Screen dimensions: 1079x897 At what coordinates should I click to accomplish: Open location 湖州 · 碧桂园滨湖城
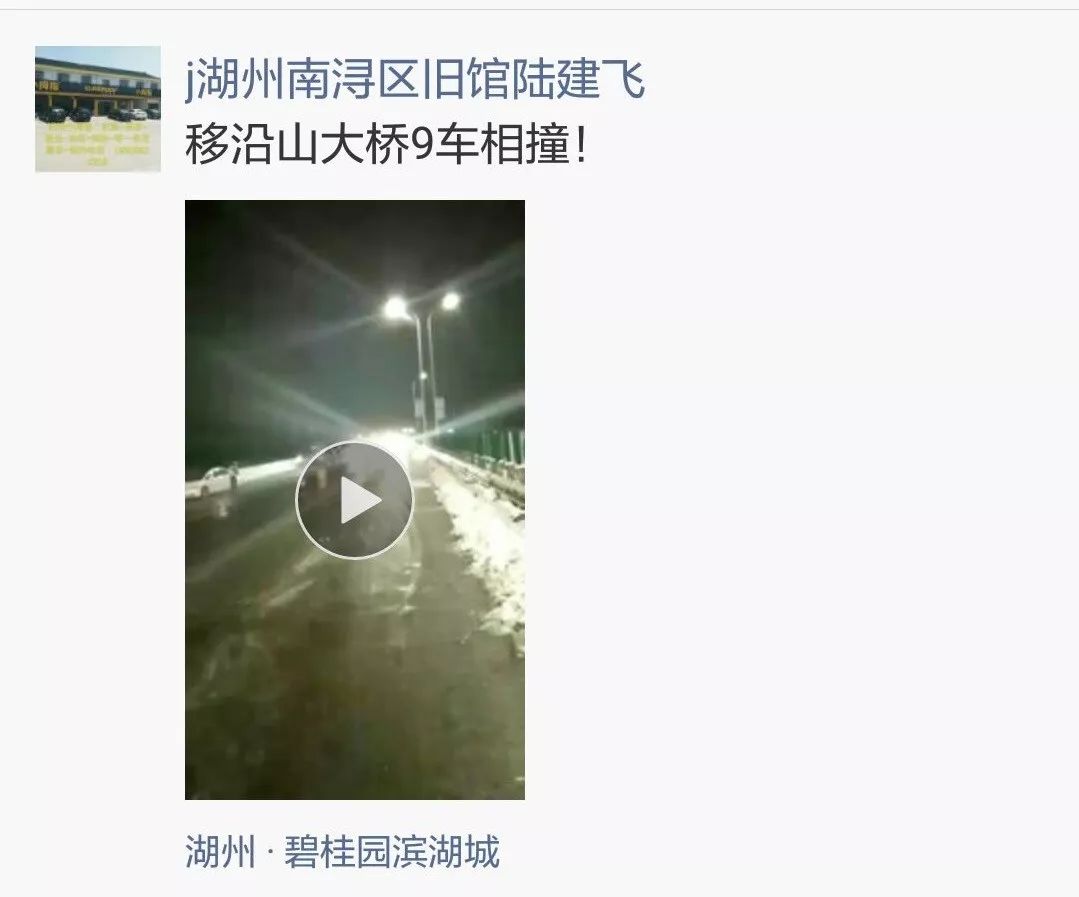342,852
